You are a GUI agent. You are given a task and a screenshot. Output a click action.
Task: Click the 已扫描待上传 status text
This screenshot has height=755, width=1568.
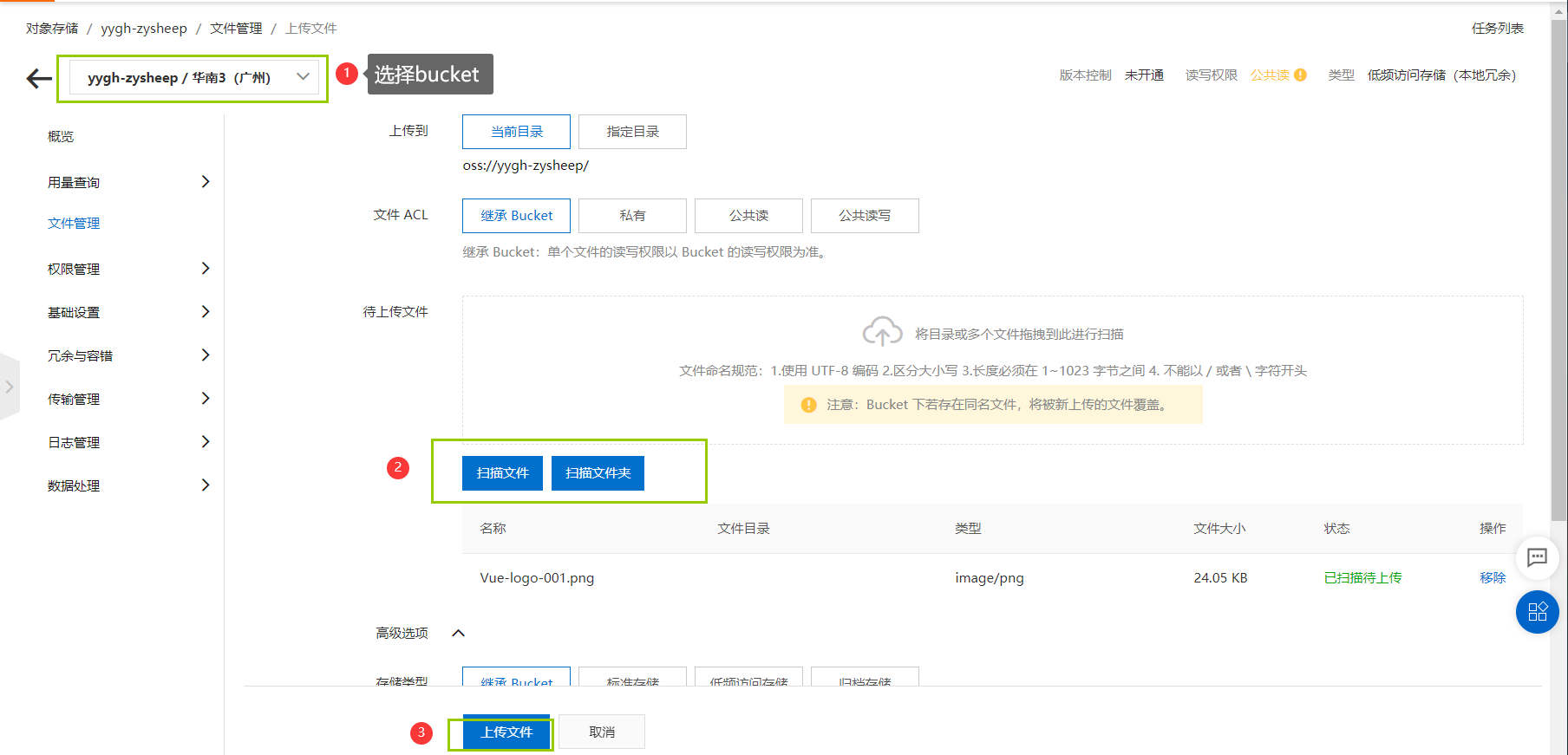[x=1362, y=578]
